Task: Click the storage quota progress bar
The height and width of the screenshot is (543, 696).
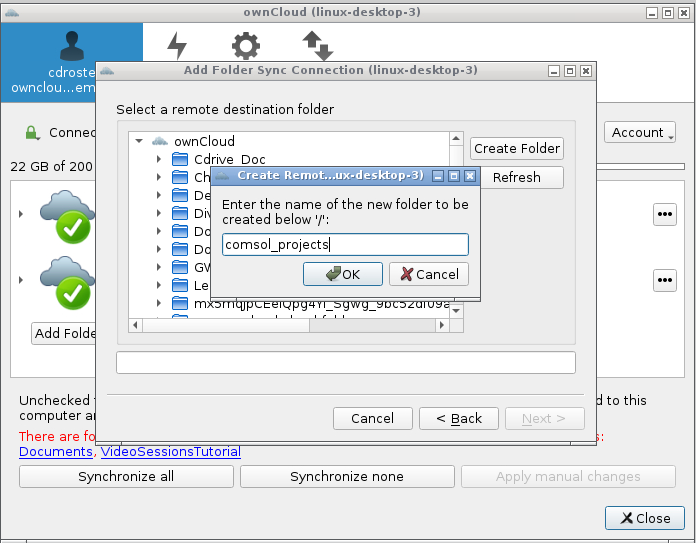Action: [x=641, y=166]
